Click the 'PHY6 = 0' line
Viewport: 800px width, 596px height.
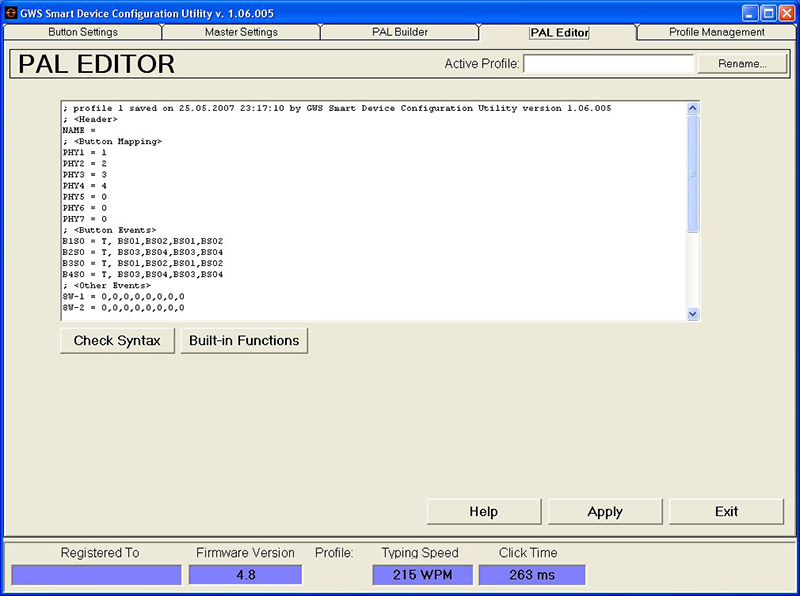[x=85, y=208]
